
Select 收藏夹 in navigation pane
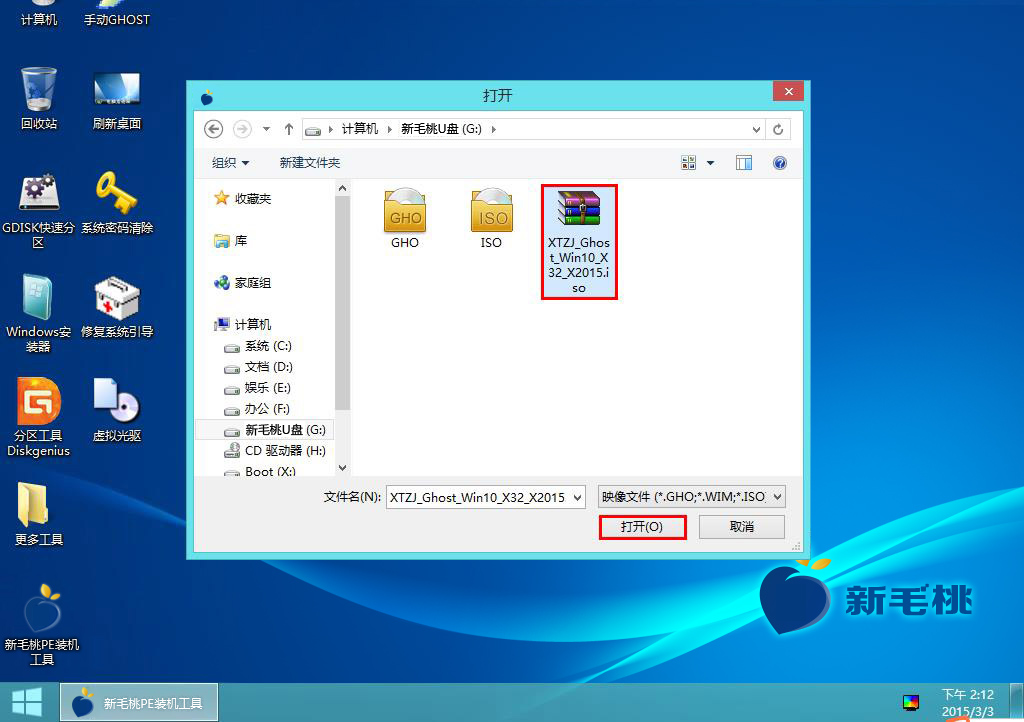tap(243, 198)
